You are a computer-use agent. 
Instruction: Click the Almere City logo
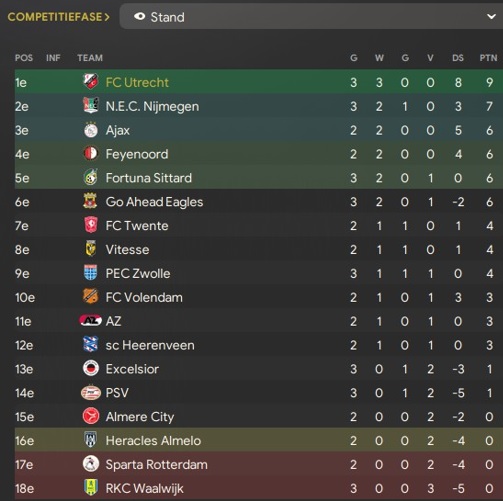coord(90,416)
